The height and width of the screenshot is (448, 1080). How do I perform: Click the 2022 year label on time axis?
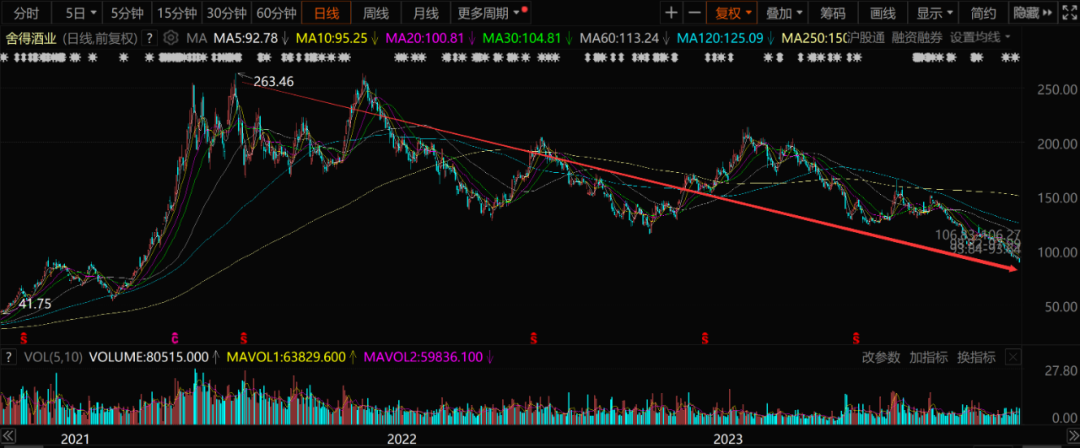coord(401,439)
